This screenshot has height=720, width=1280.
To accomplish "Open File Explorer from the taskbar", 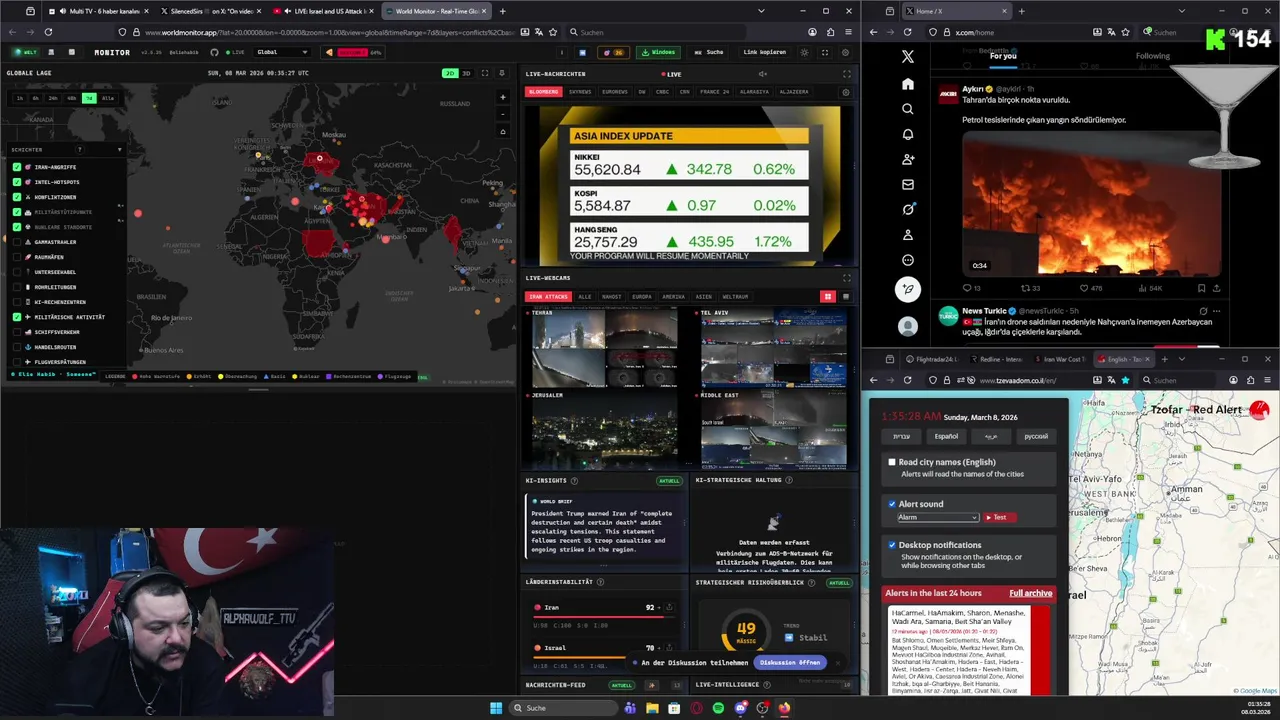I will (x=652, y=708).
